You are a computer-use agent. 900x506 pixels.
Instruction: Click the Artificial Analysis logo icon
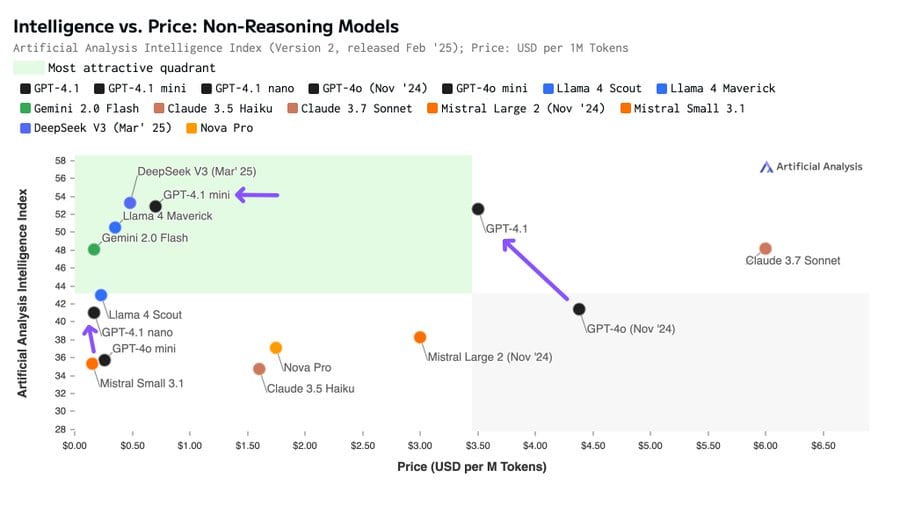(766, 167)
